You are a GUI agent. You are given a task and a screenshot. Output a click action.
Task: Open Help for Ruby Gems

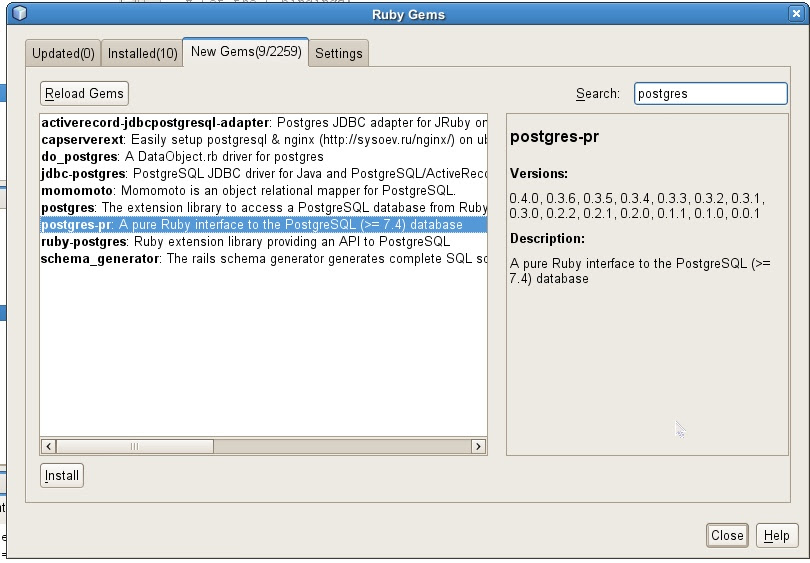click(776, 535)
